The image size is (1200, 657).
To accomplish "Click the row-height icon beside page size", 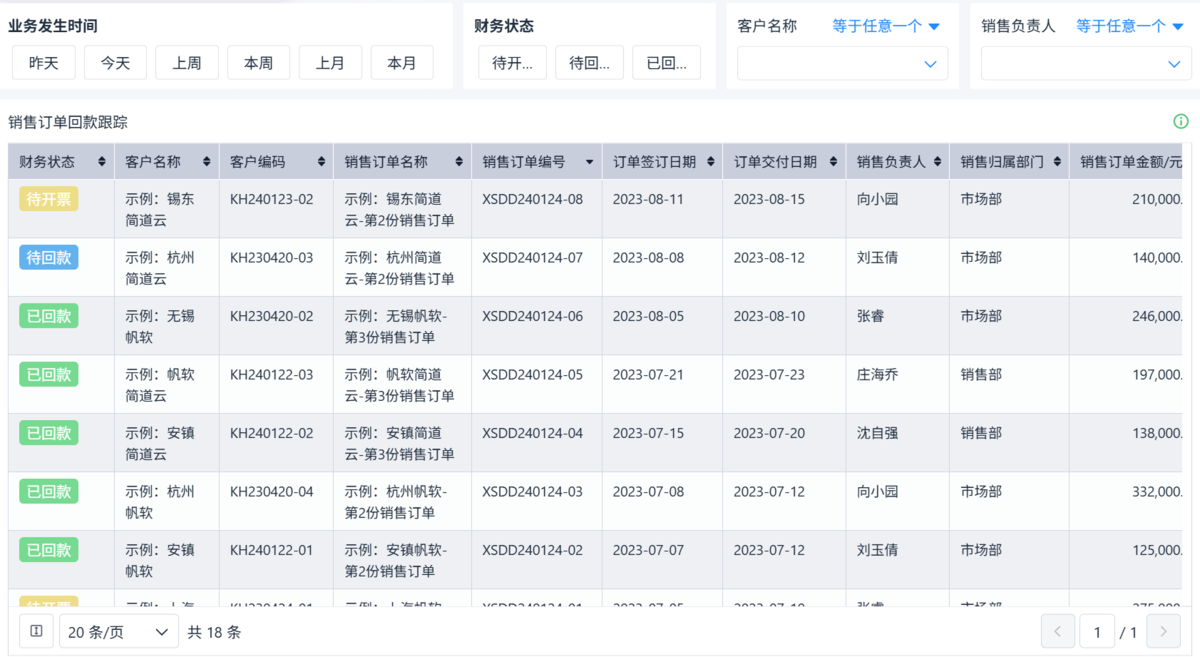I will [36, 631].
